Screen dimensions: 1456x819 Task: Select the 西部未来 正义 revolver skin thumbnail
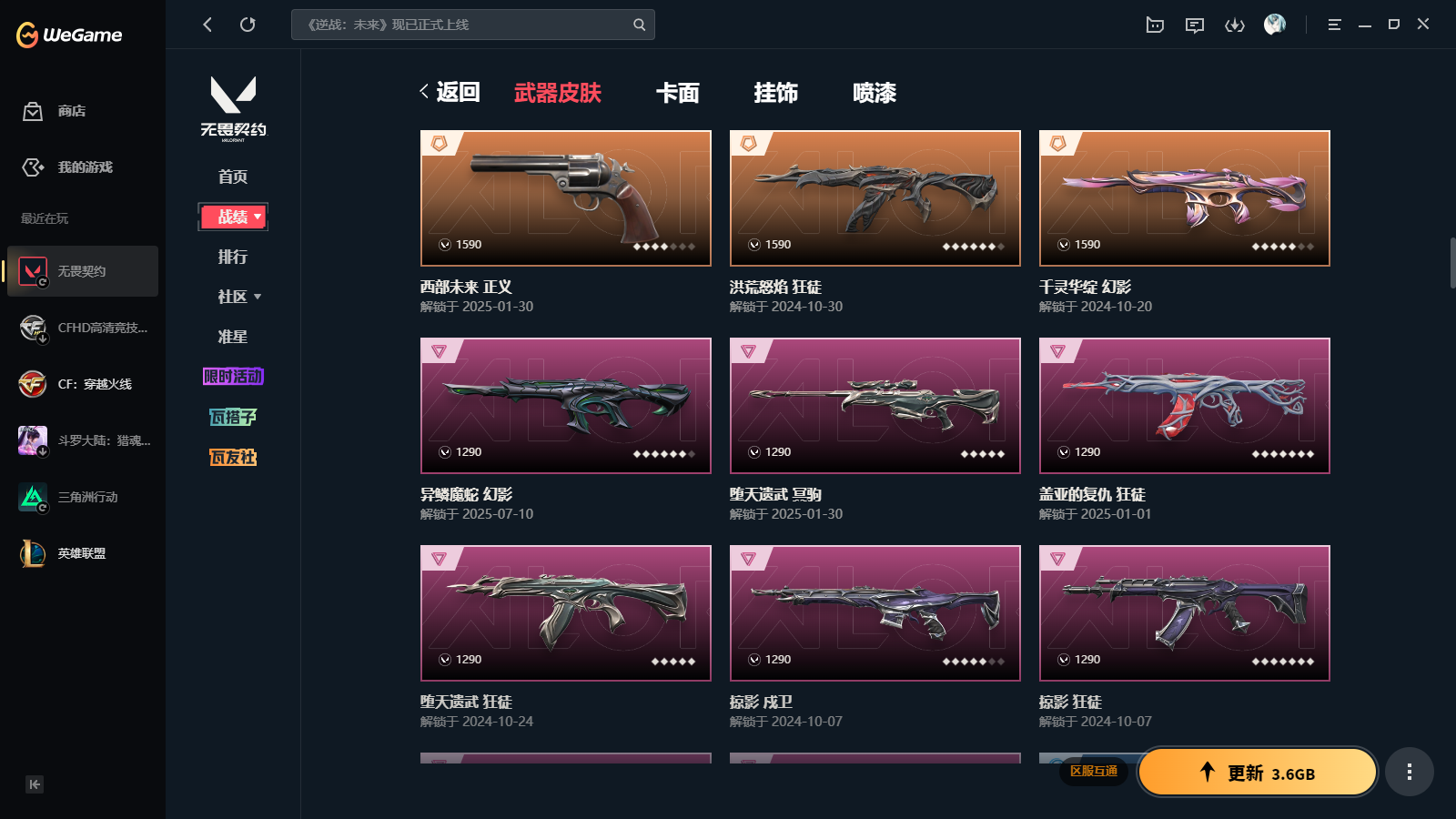(x=566, y=198)
